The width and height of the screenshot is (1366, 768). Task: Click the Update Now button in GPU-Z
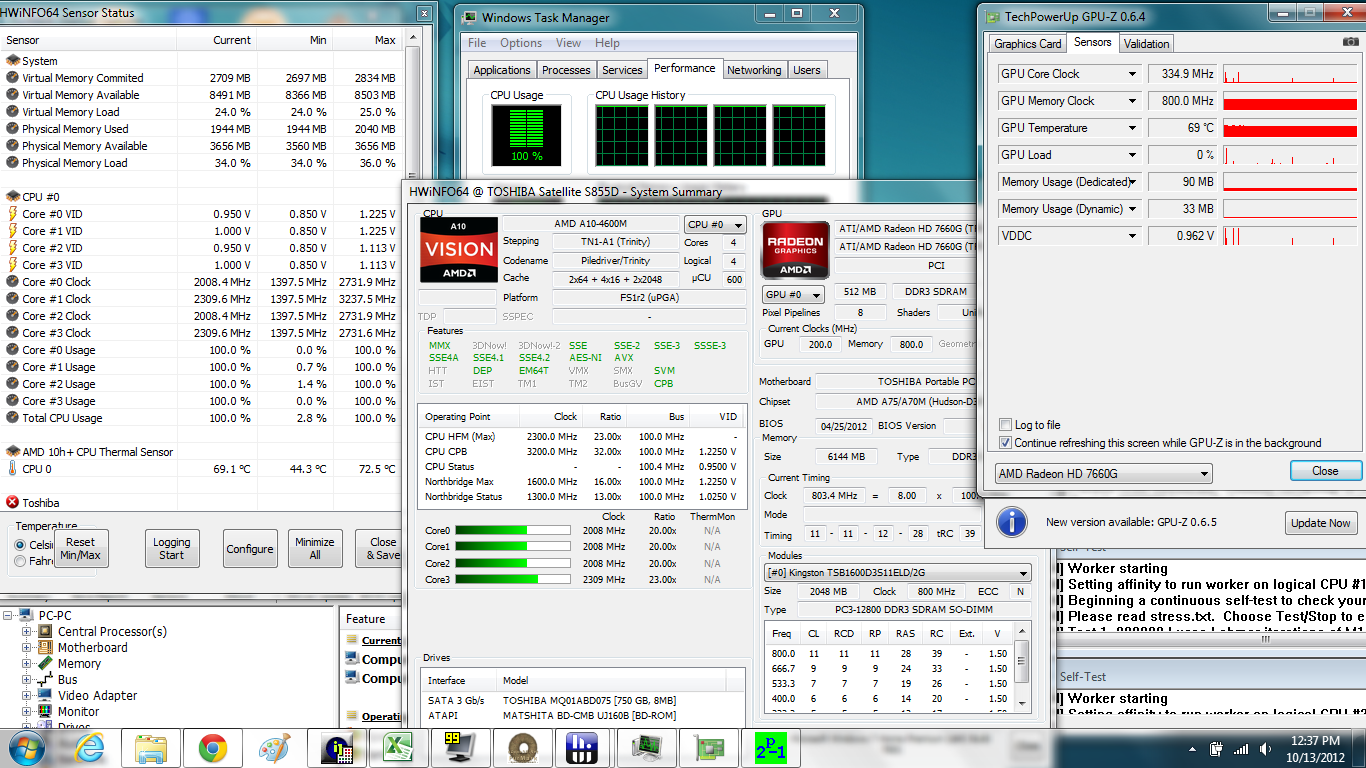1320,523
